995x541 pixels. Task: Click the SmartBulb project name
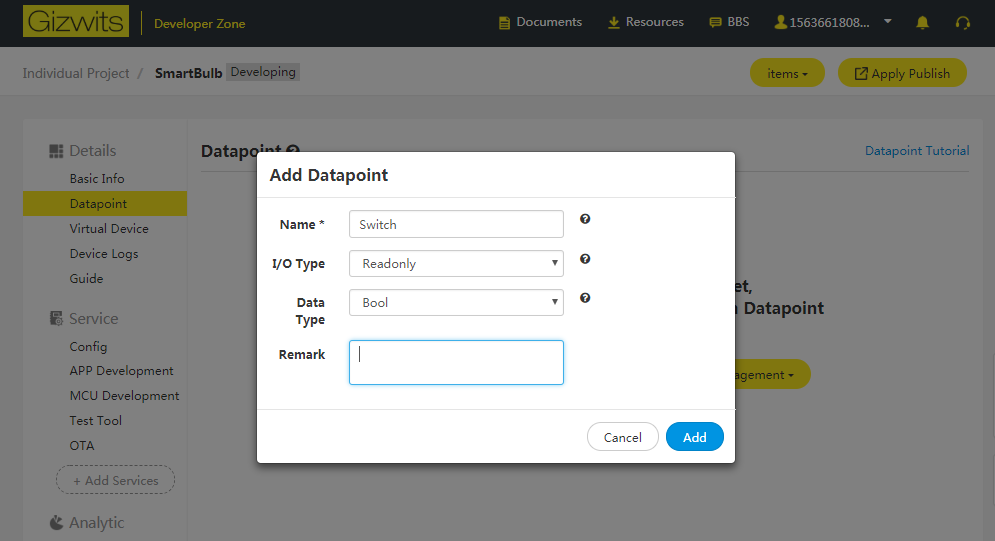[x=188, y=73]
